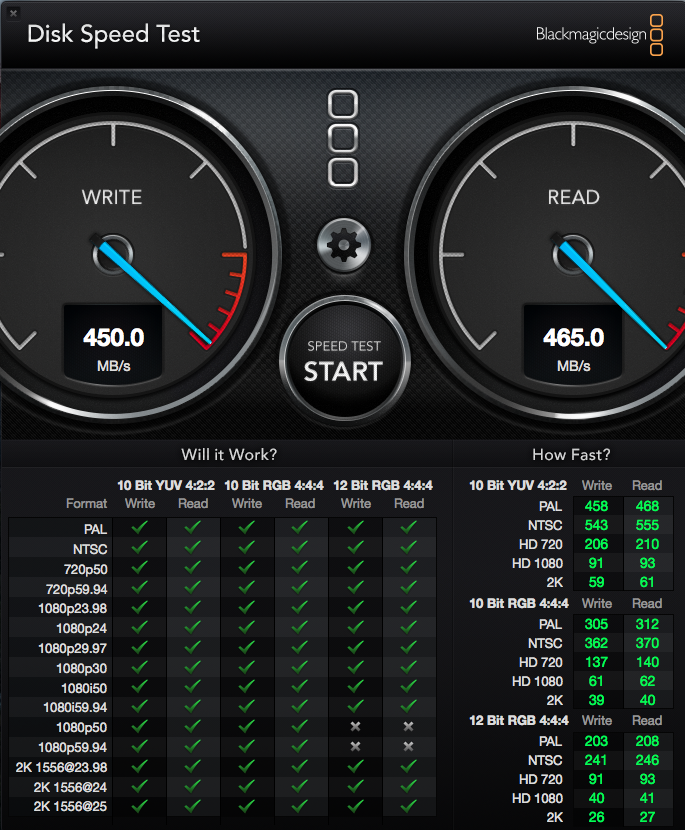The image size is (685, 830).
Task: Click 10 Bit YUV 2K write value 59
Action: click(597, 582)
